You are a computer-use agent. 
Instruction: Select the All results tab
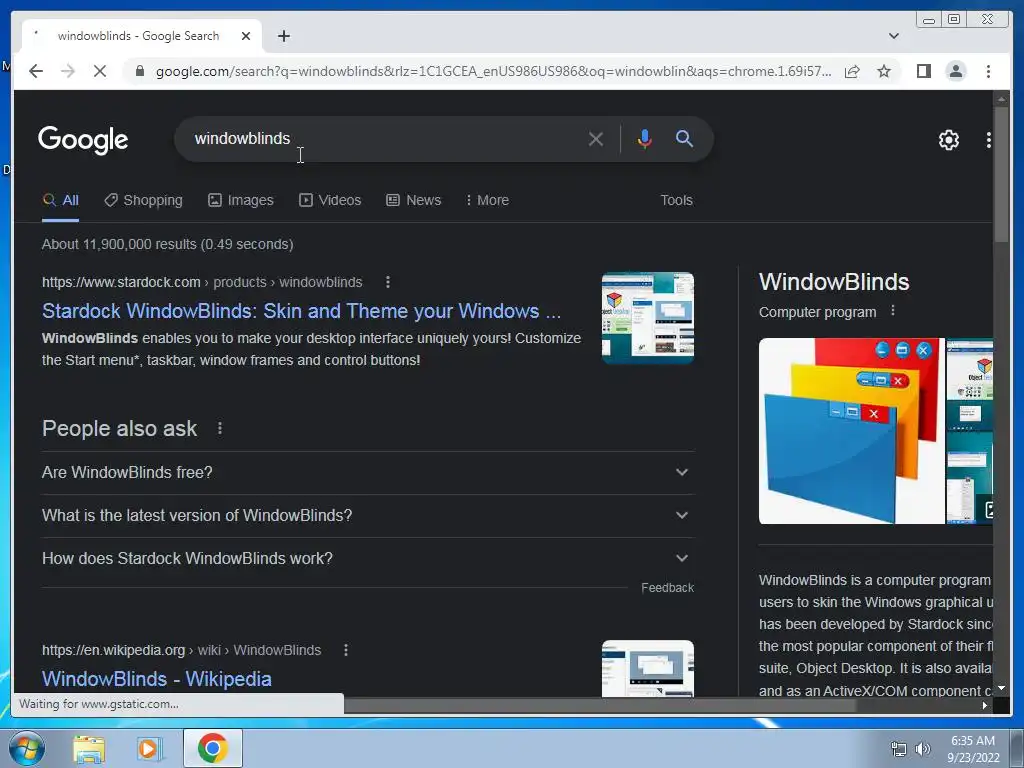(60, 200)
